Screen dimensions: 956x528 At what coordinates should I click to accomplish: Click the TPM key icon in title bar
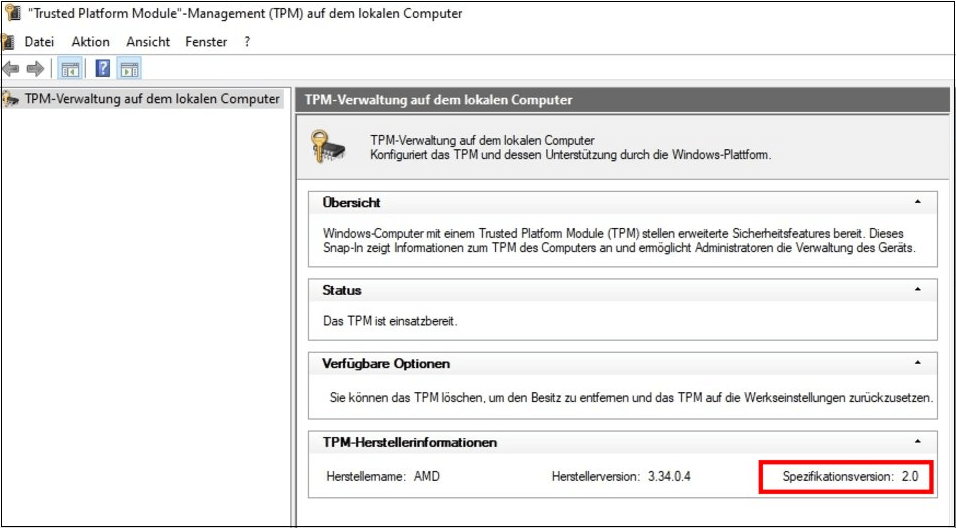tap(12, 14)
